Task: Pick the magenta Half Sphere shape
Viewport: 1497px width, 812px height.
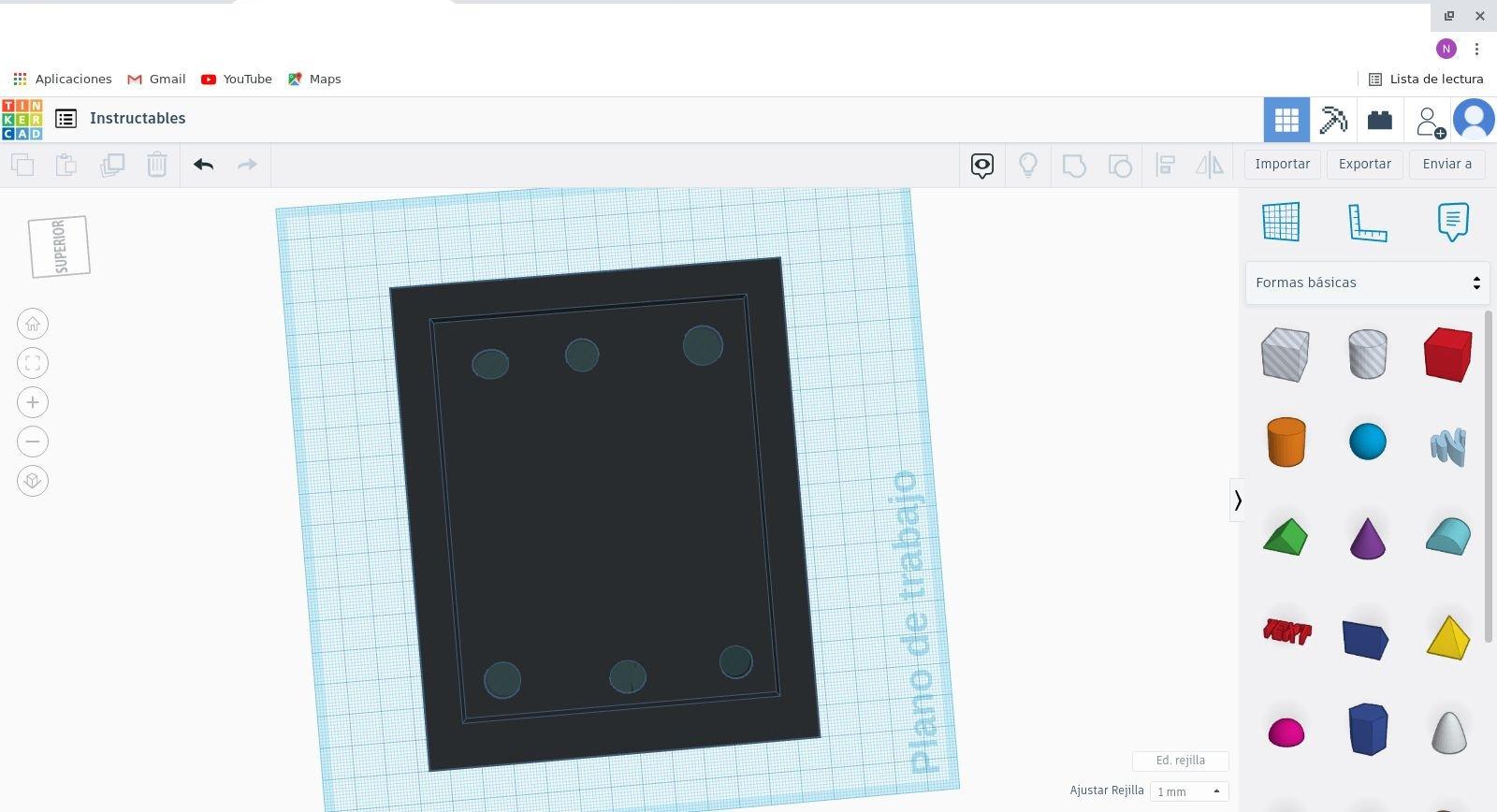Action: tap(1286, 732)
